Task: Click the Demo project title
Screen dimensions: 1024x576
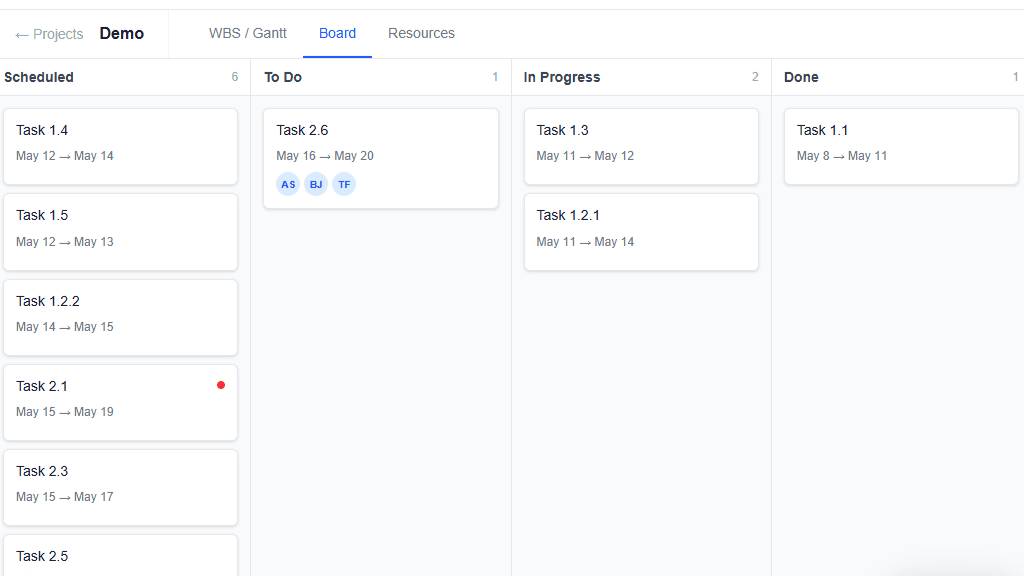Action: (121, 33)
